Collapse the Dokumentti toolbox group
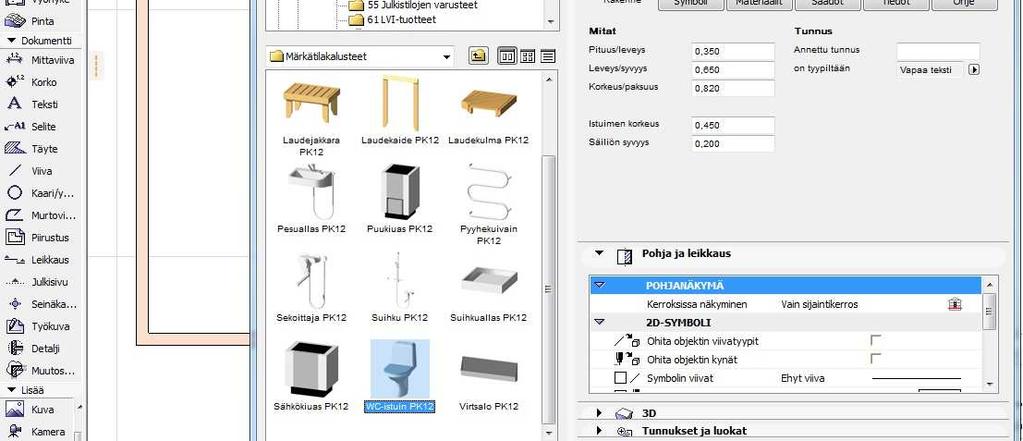The width and height of the screenshot is (1023, 441). (x=11, y=40)
